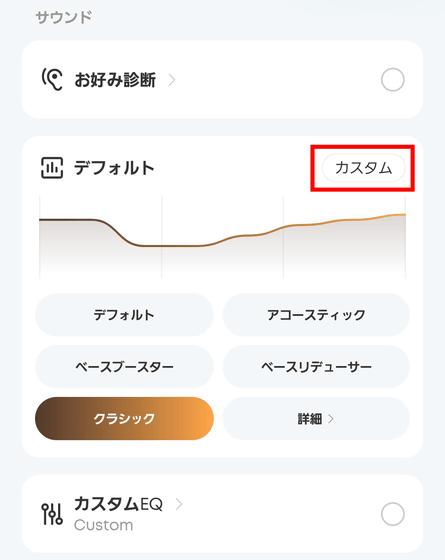Select the ベースリデューサー preset

click(x=316, y=367)
